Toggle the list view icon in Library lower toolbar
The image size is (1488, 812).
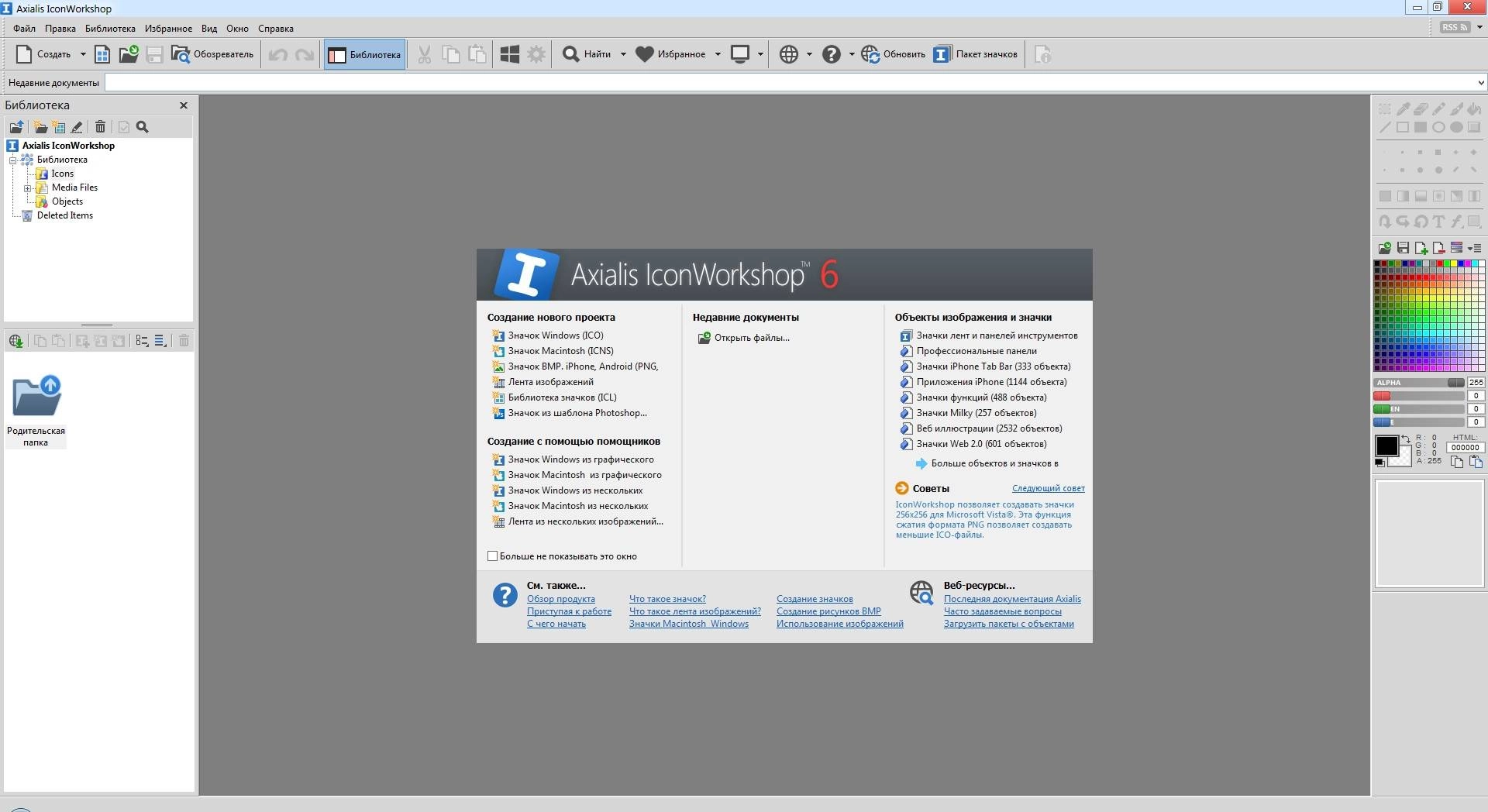(x=142, y=341)
